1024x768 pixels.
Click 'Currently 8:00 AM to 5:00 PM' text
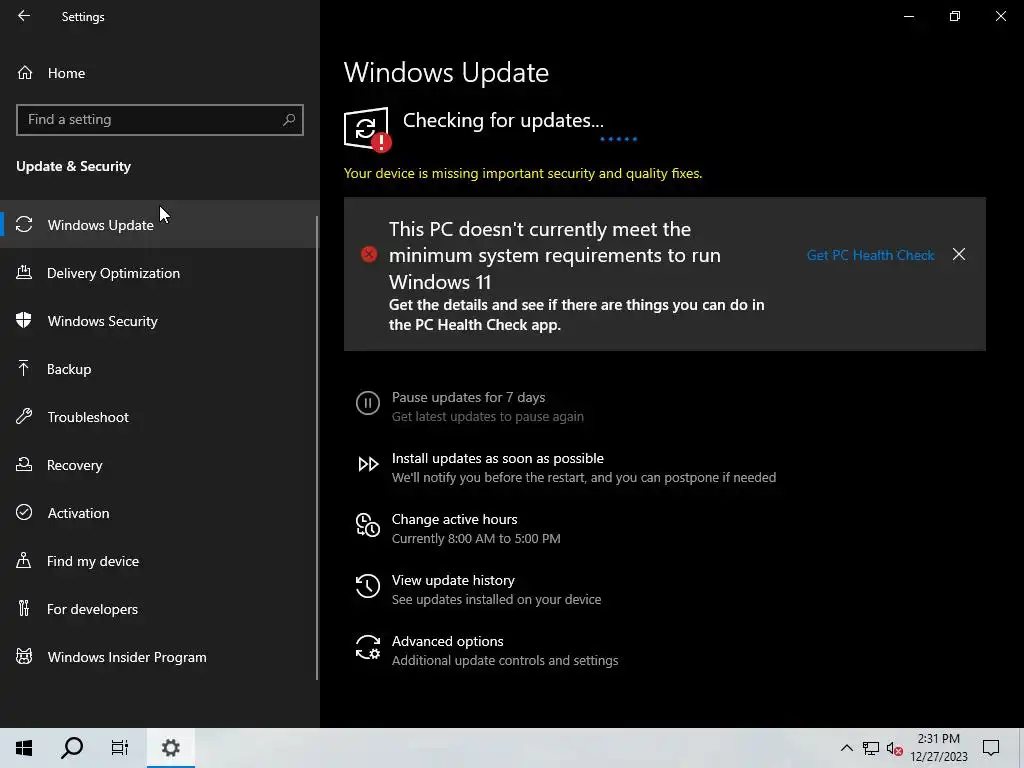(x=476, y=539)
